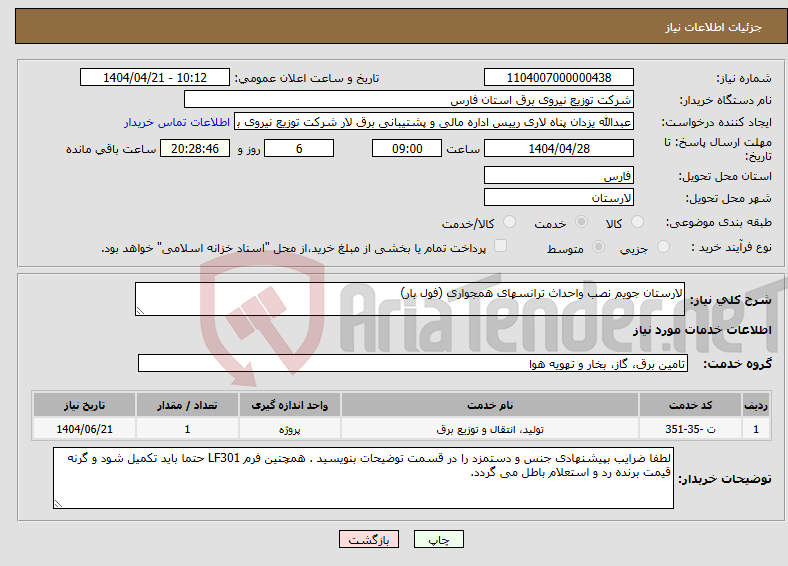
Task: Click service code cell ت -35-351
Action: coord(691,429)
